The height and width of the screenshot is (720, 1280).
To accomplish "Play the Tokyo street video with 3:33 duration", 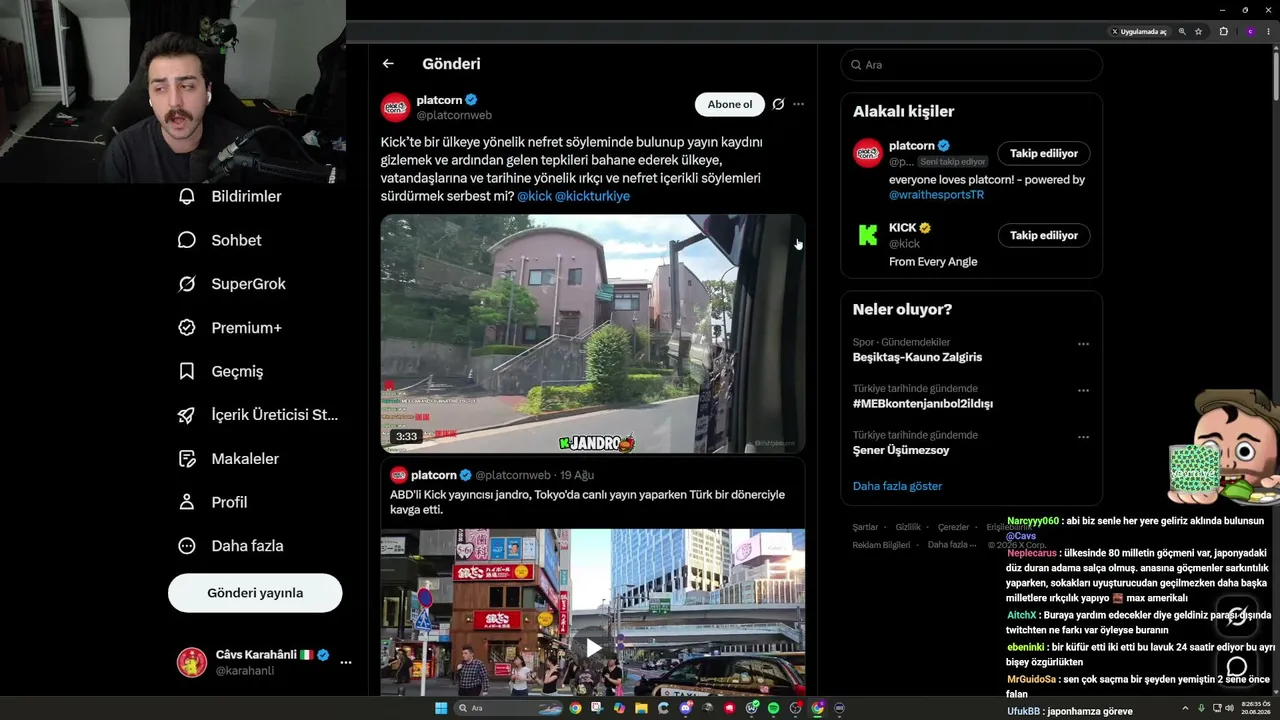I will click(593, 334).
